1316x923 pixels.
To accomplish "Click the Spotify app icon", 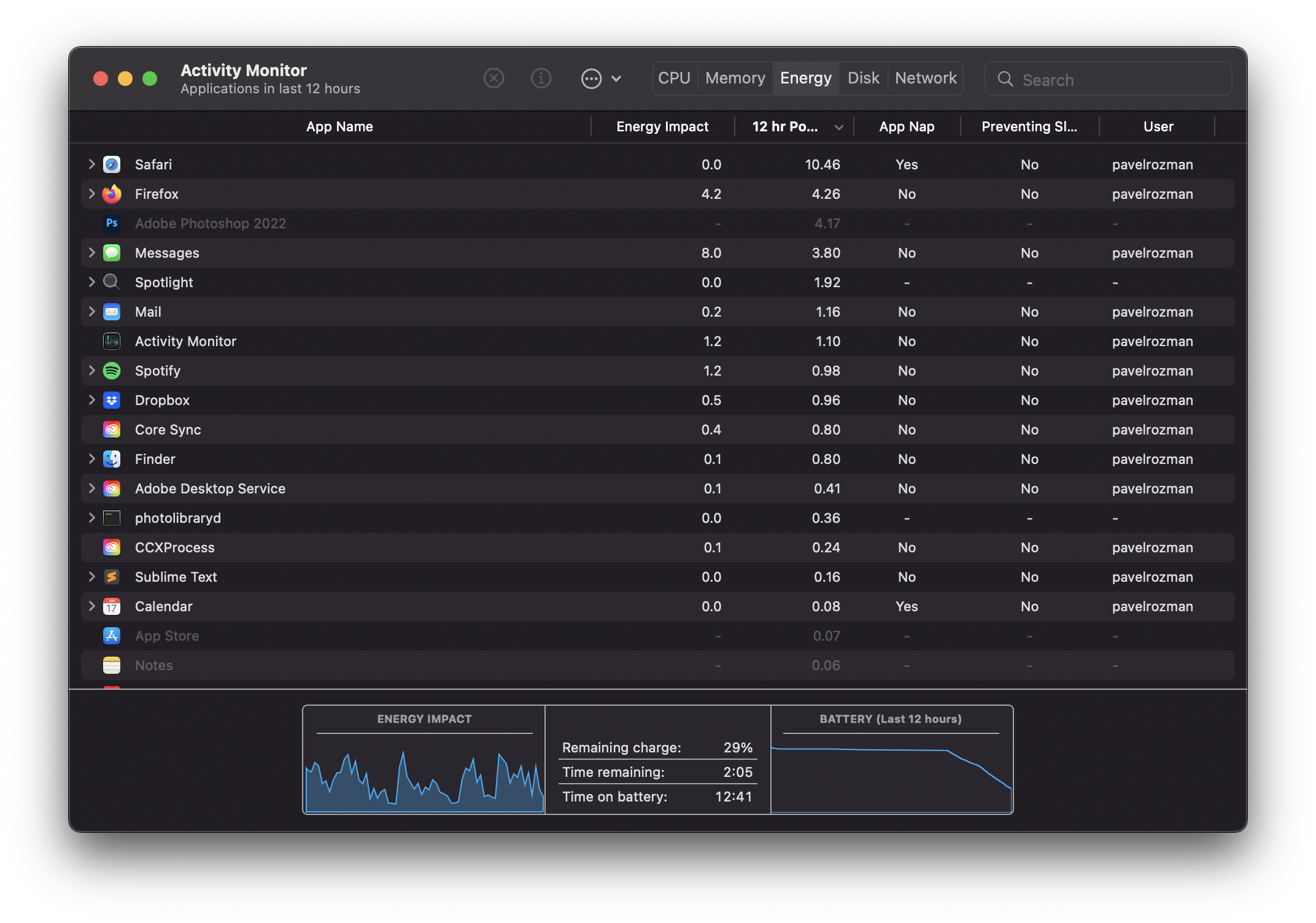I will 112,371.
